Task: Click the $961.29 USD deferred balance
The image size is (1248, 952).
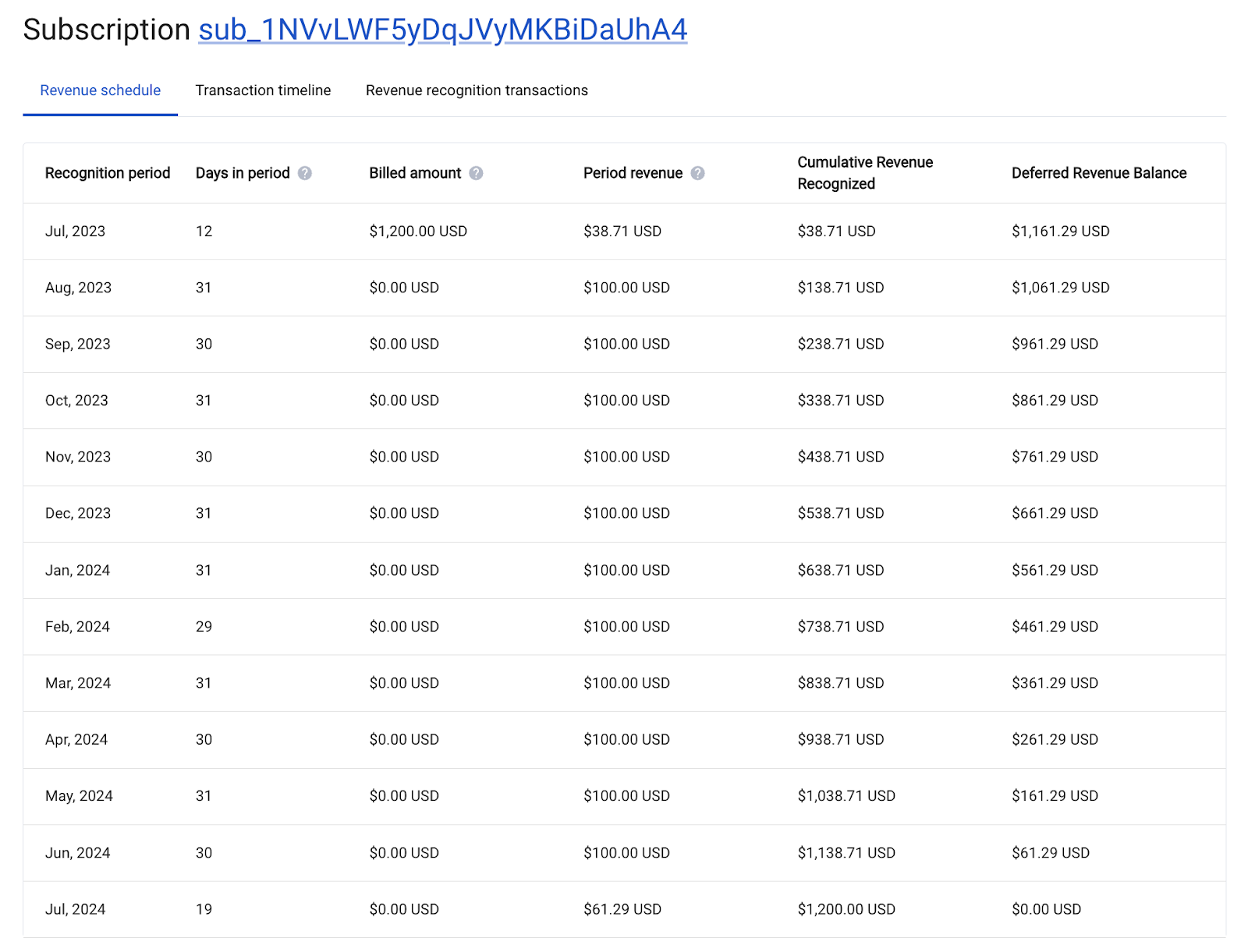Action: (x=1055, y=344)
